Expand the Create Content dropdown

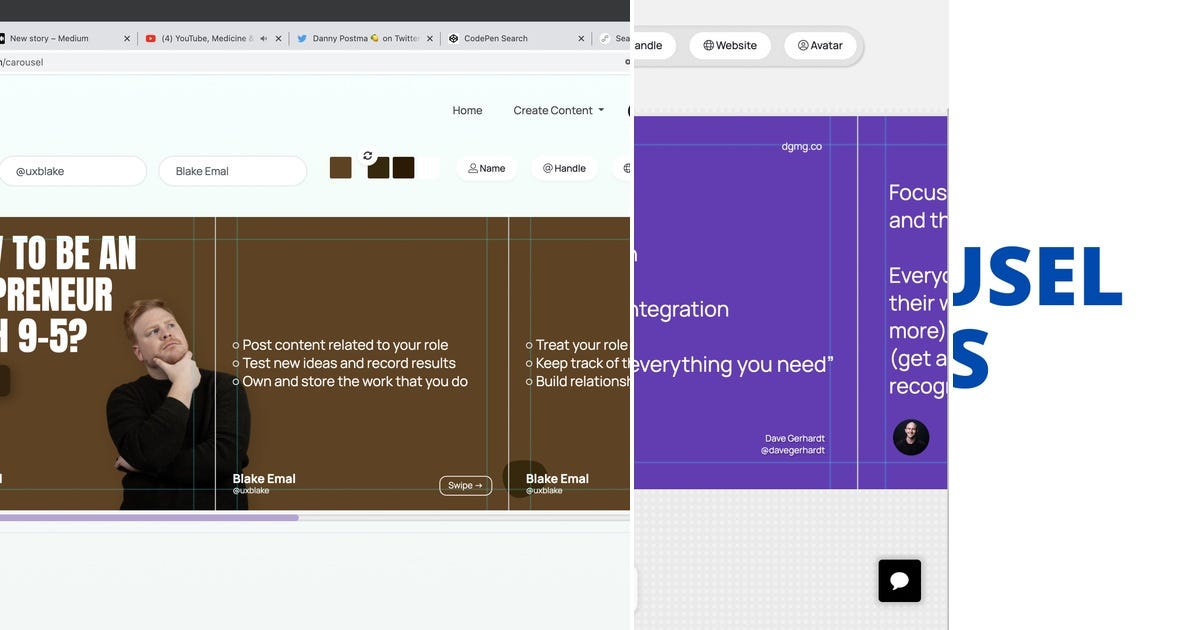558,110
